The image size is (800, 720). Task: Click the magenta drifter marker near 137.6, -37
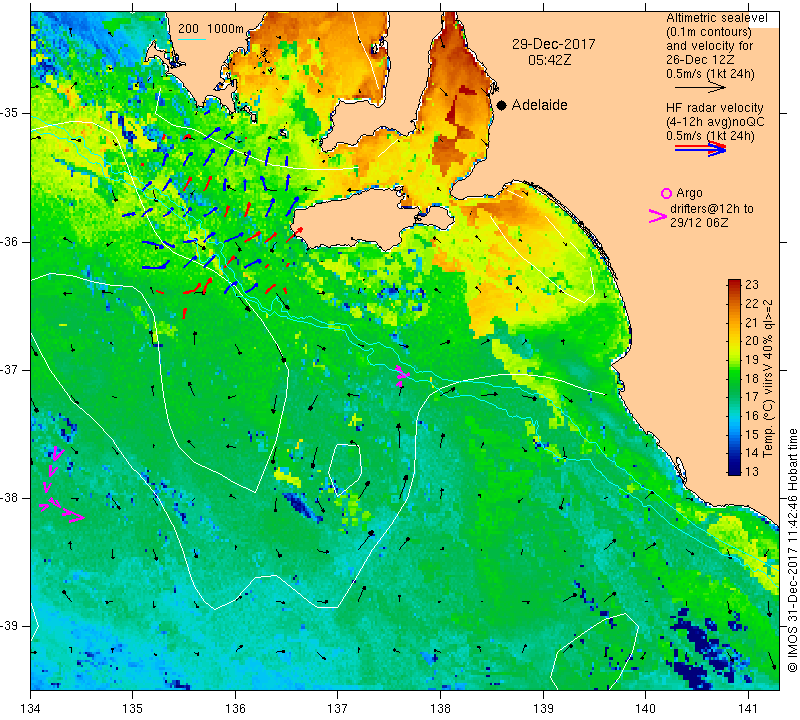click(x=403, y=375)
